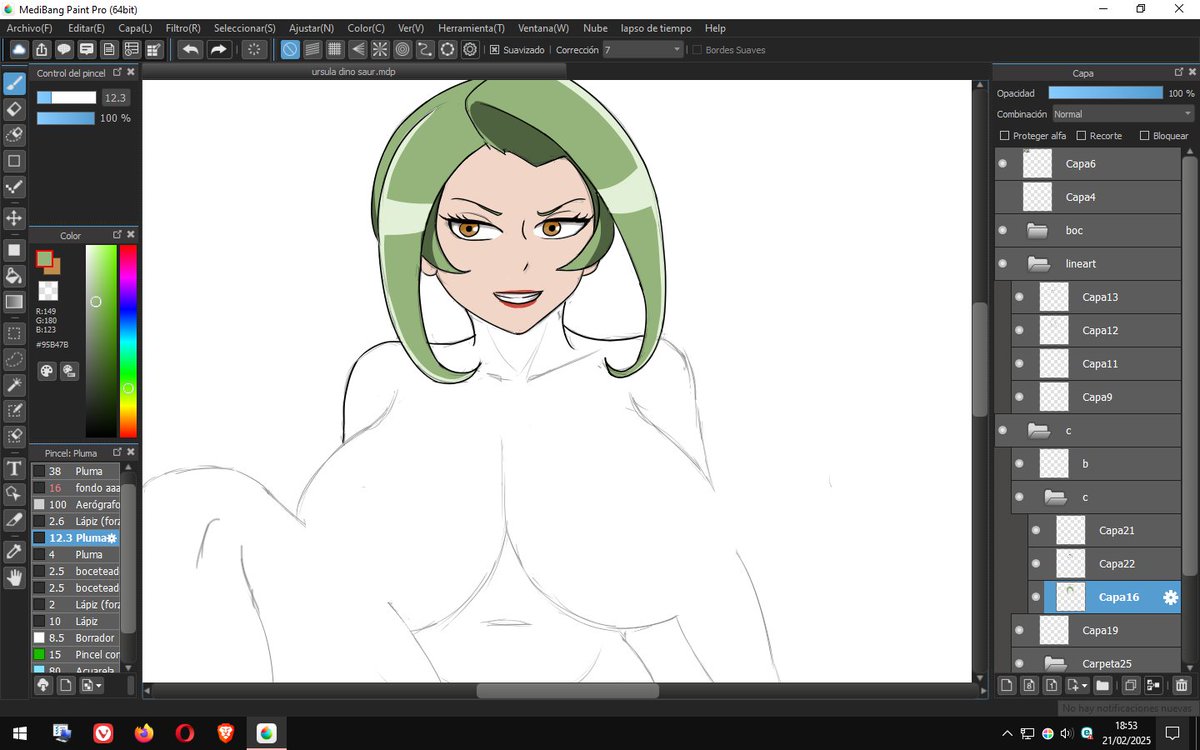Select the Magic Wand tool
1200x750 pixels.
[x=14, y=385]
